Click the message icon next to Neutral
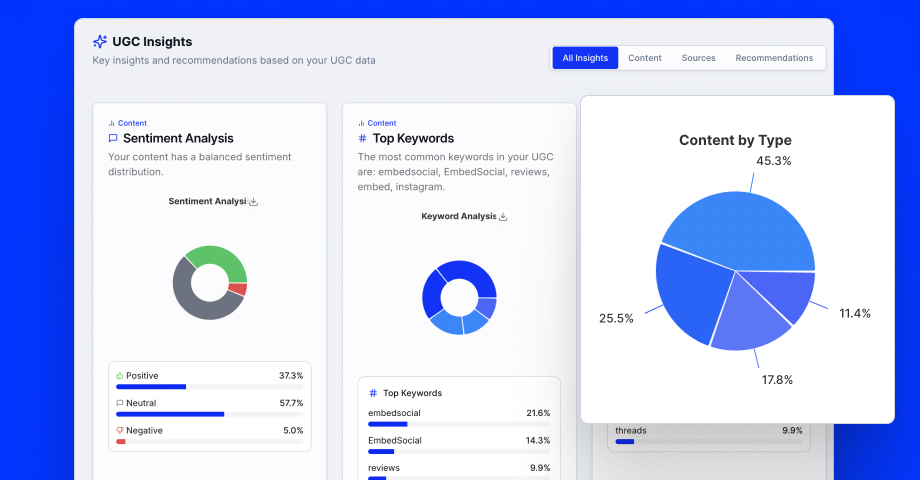The width and height of the screenshot is (920, 480). click(x=120, y=403)
